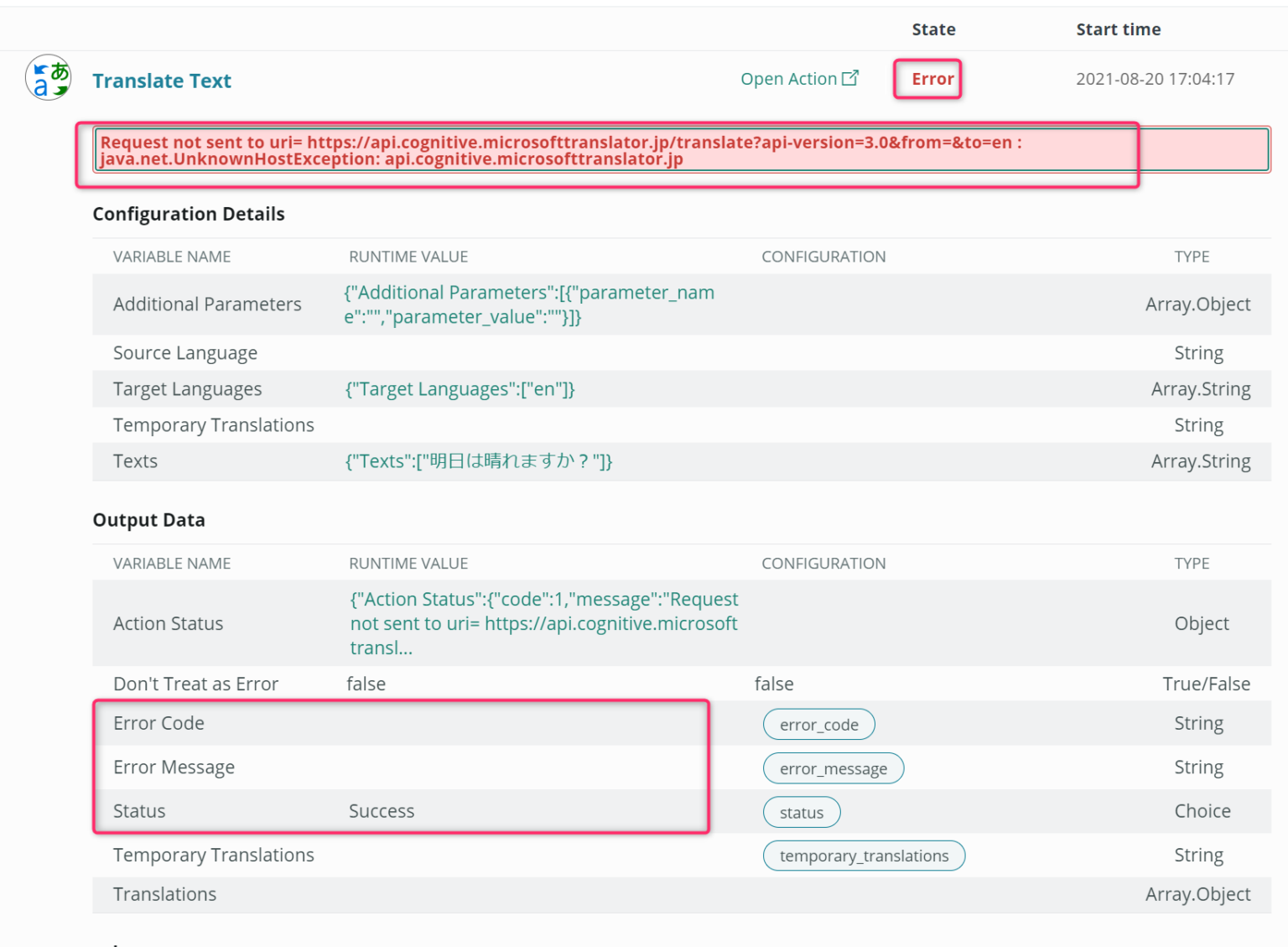Click the highlighted Error state badge

927,79
